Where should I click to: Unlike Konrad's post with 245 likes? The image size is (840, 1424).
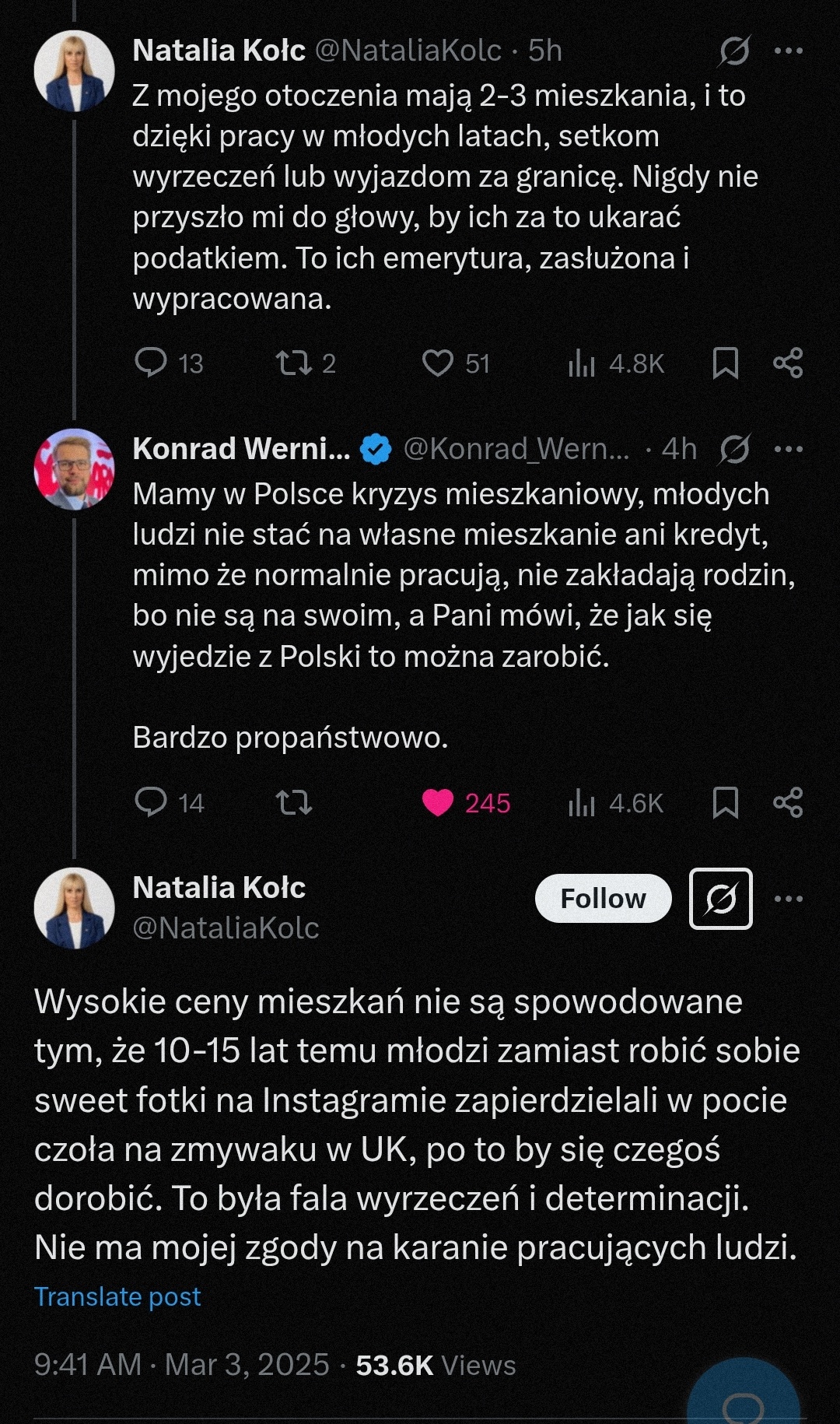pyautogui.click(x=438, y=801)
